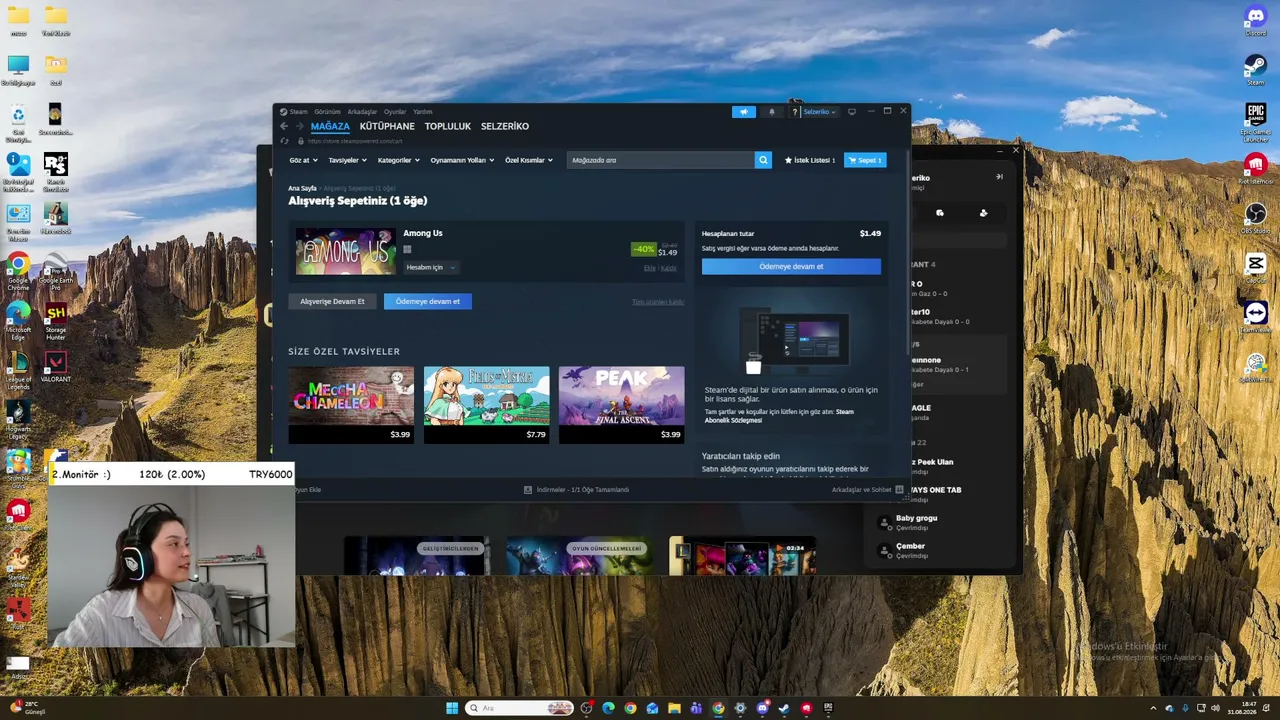This screenshot has height=720, width=1280.
Task: Click the store search magnifier button
Action: click(x=763, y=160)
